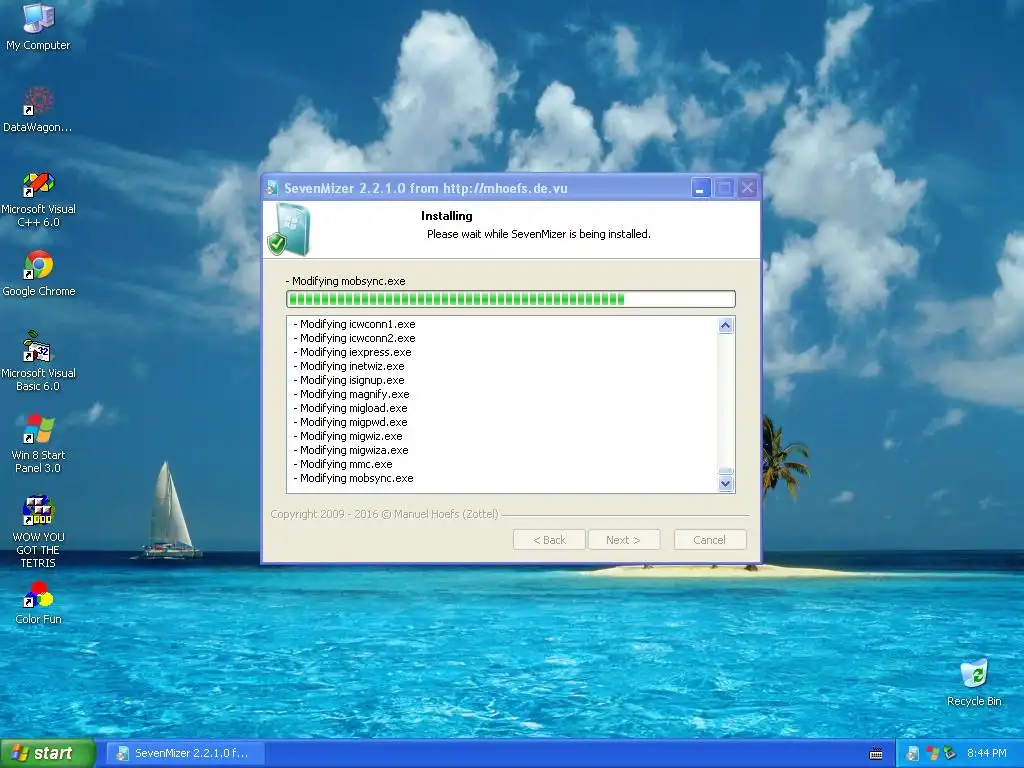Activate the SevenMizer taskbar button
This screenshot has height=768, width=1024.
pyautogui.click(x=185, y=754)
